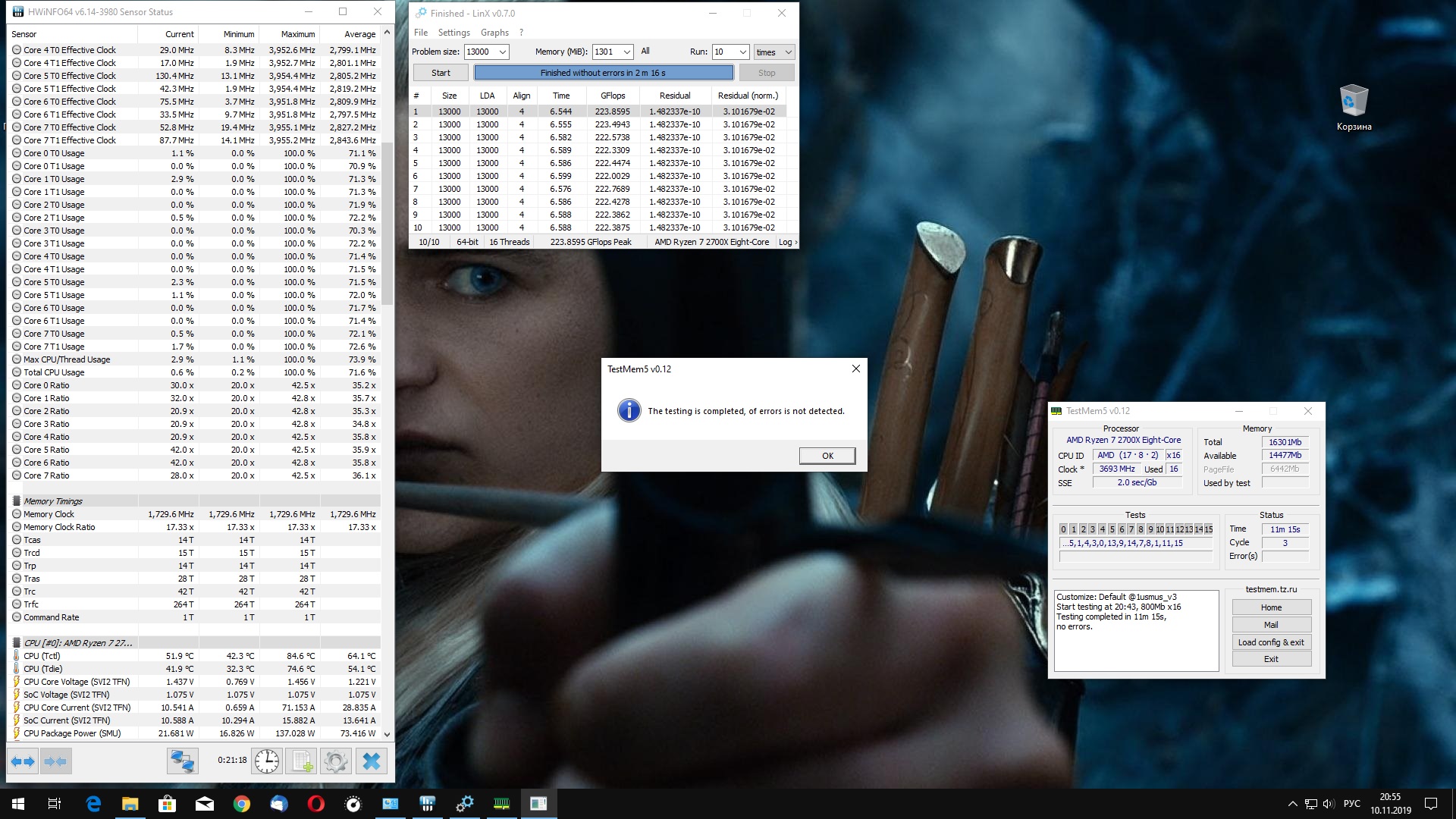Click the expand columns arrows button in HWiNFO
Image resolution: width=1456 pixels, height=819 pixels.
pos(23,761)
